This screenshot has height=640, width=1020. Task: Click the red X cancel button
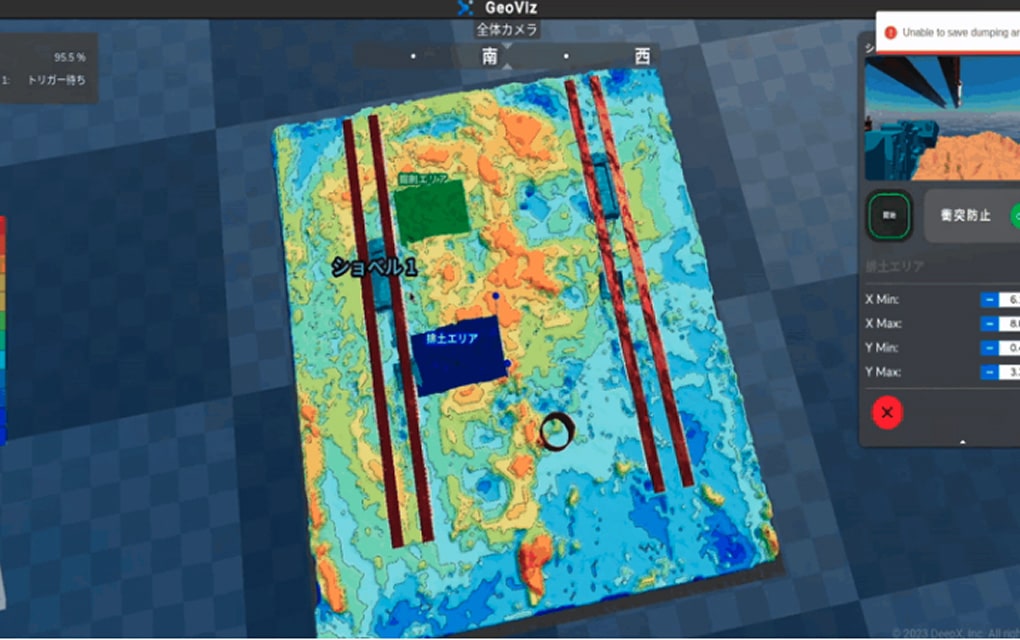(887, 412)
